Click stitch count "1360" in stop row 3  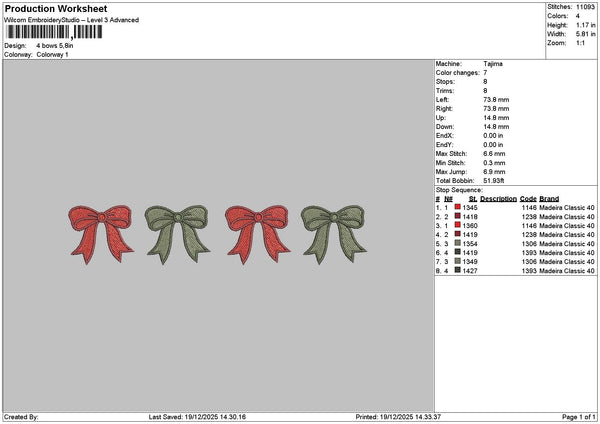point(470,226)
